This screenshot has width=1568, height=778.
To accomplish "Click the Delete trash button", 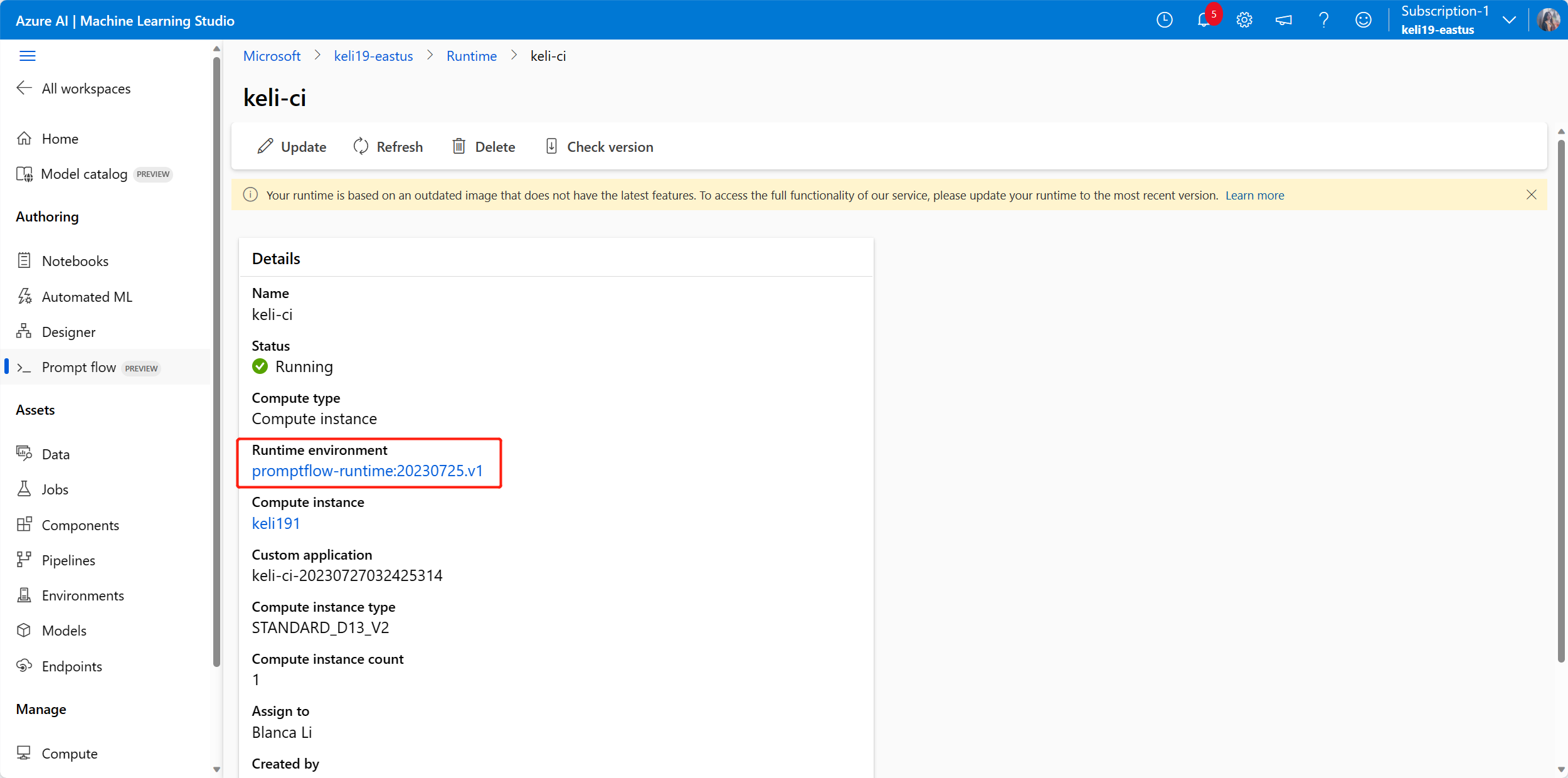I will (484, 147).
